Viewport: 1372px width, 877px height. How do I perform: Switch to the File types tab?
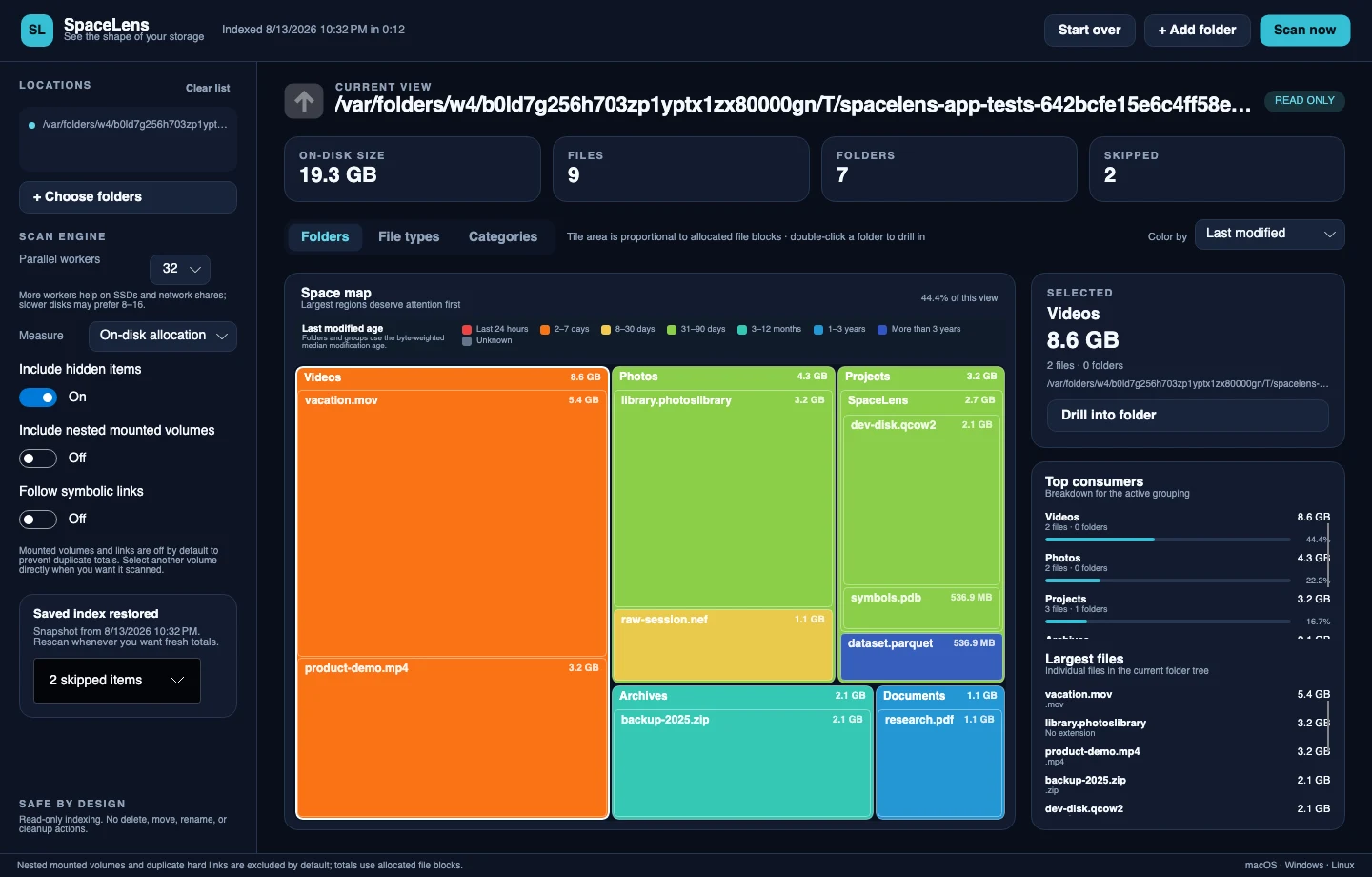click(x=409, y=237)
